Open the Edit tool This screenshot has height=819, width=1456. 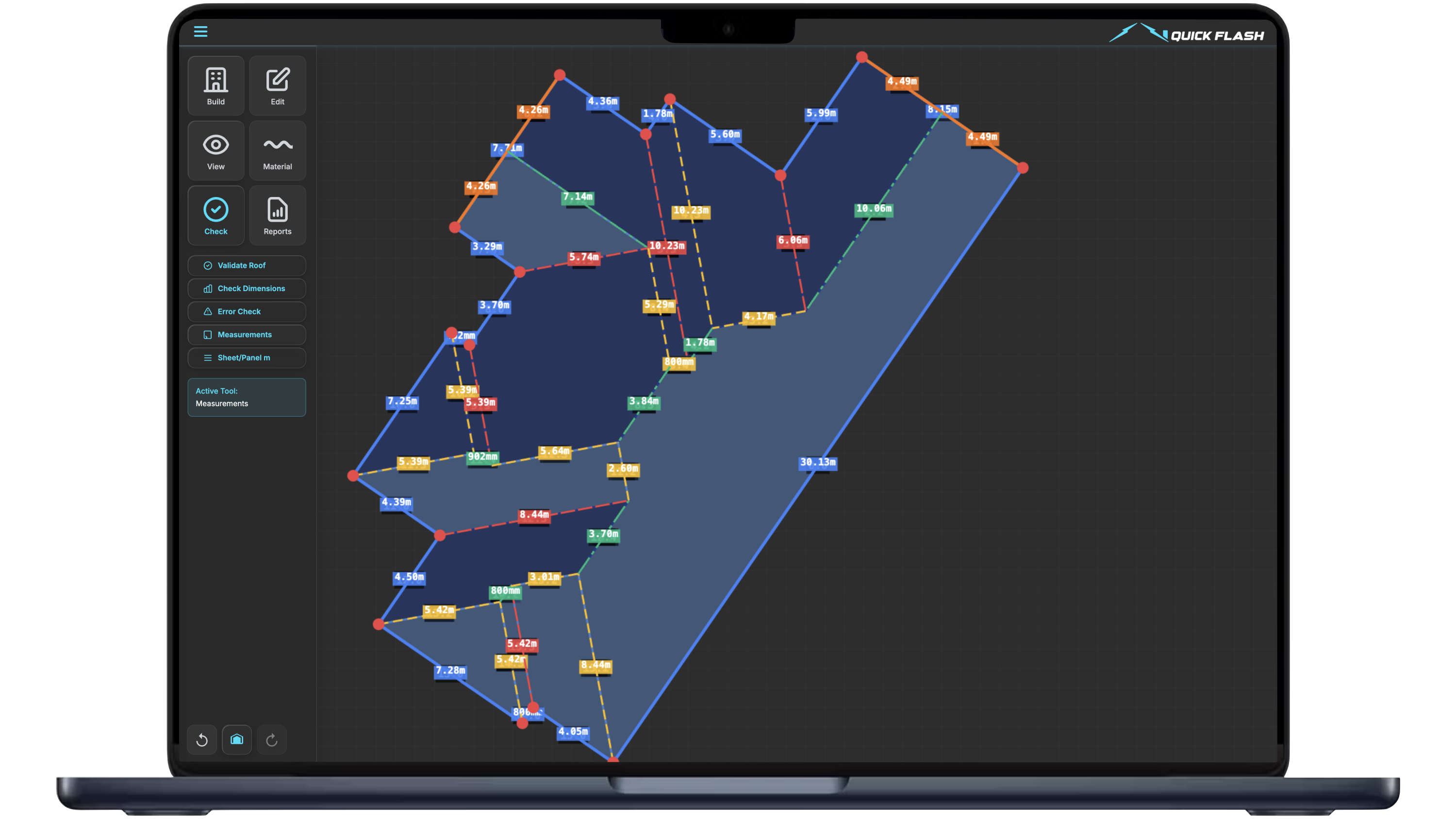pyautogui.click(x=278, y=85)
